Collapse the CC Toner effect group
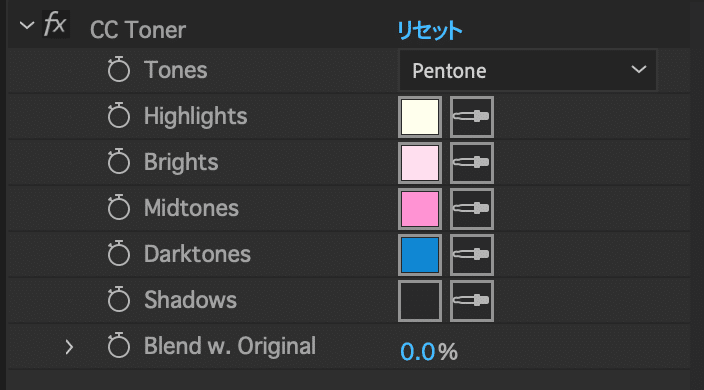This screenshot has width=704, height=390. tap(27, 26)
